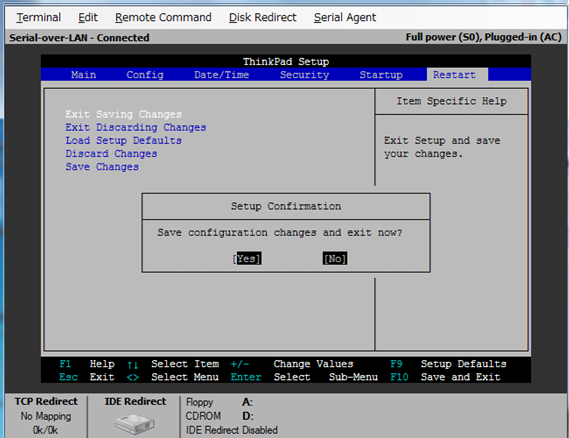569x438 pixels.
Task: Click the 0k/0k transfer counter
Action: pos(45,430)
